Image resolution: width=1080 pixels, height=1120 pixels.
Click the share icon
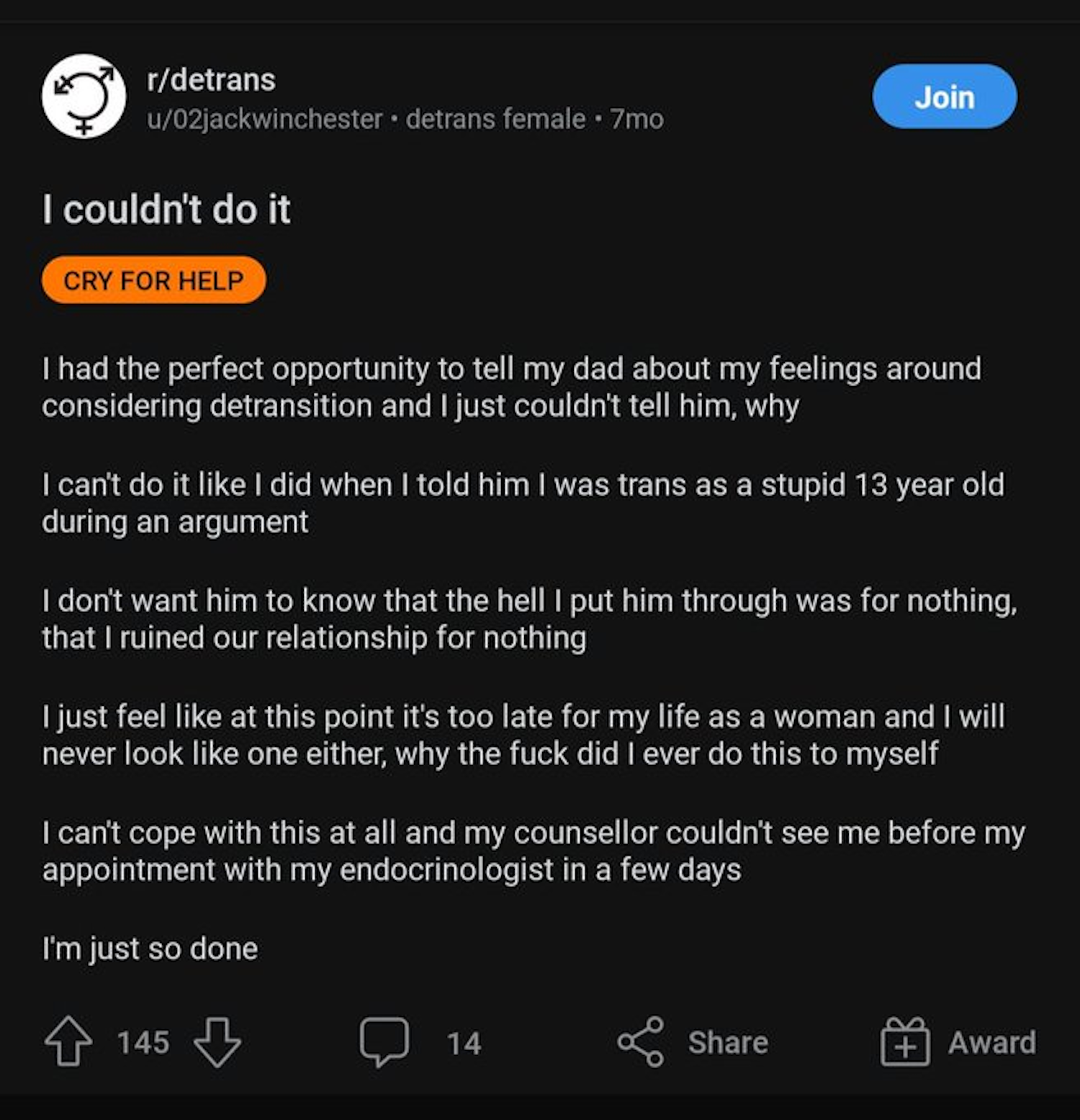coord(640,1041)
